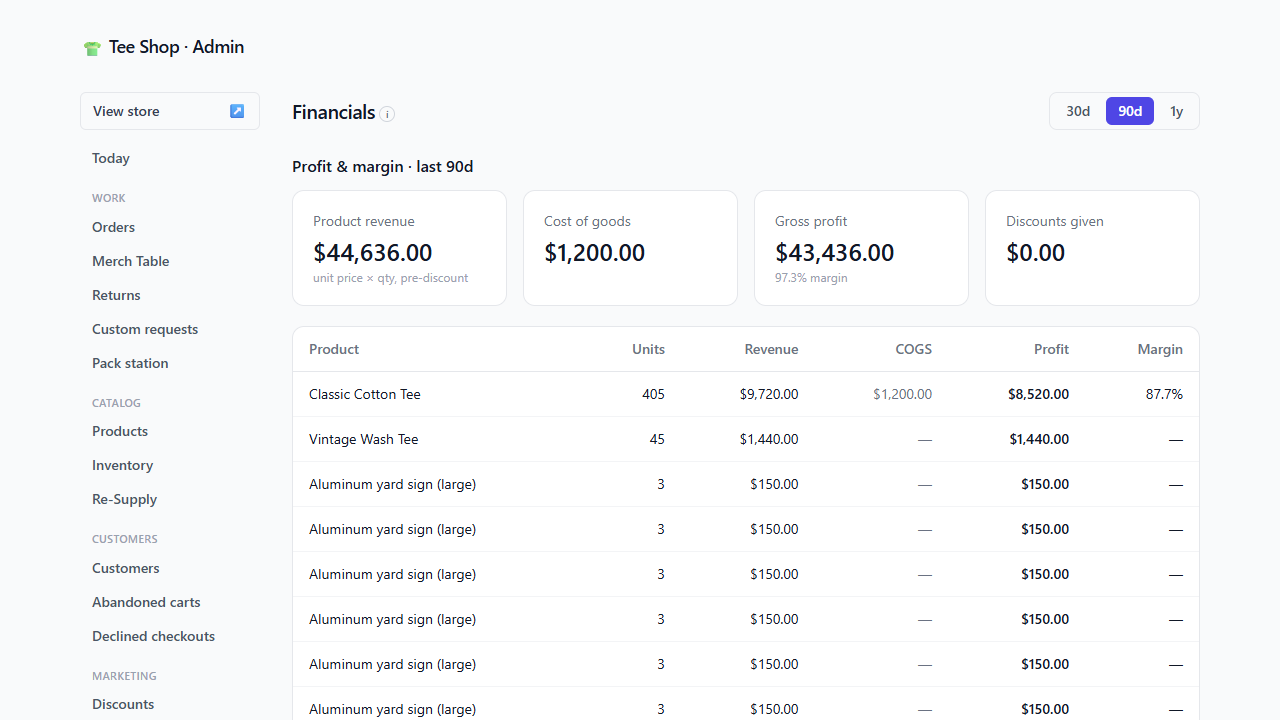Open the Financials info icon

pyautogui.click(x=387, y=114)
